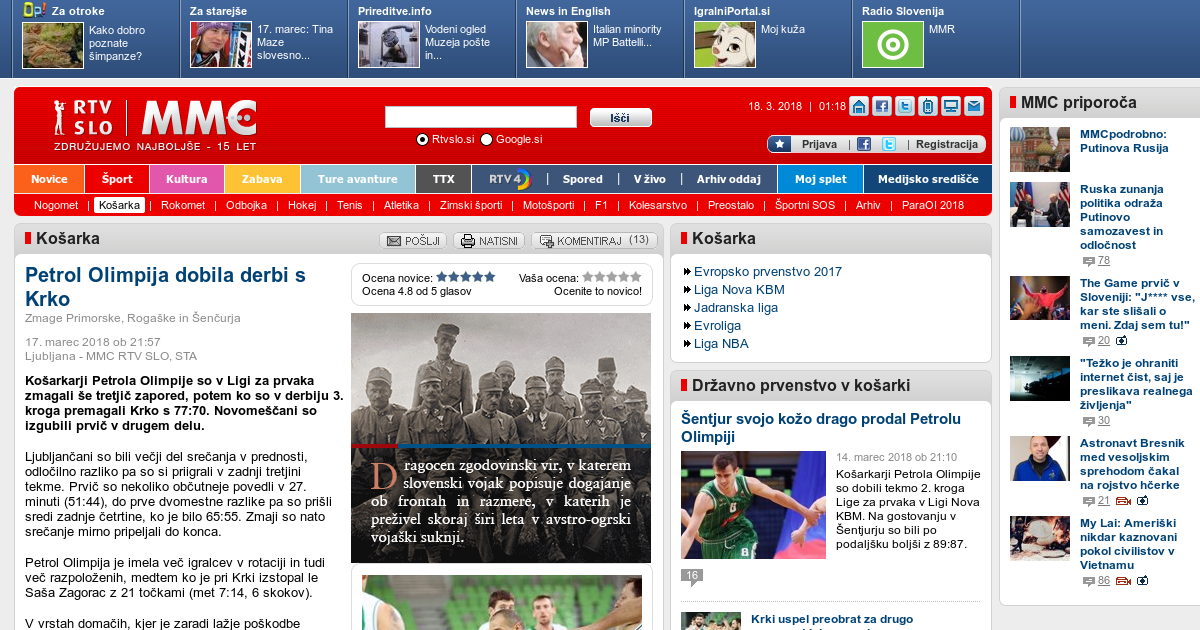The width and height of the screenshot is (1200, 630).
Task: Select the Google.si search radio button
Action: (x=487, y=139)
